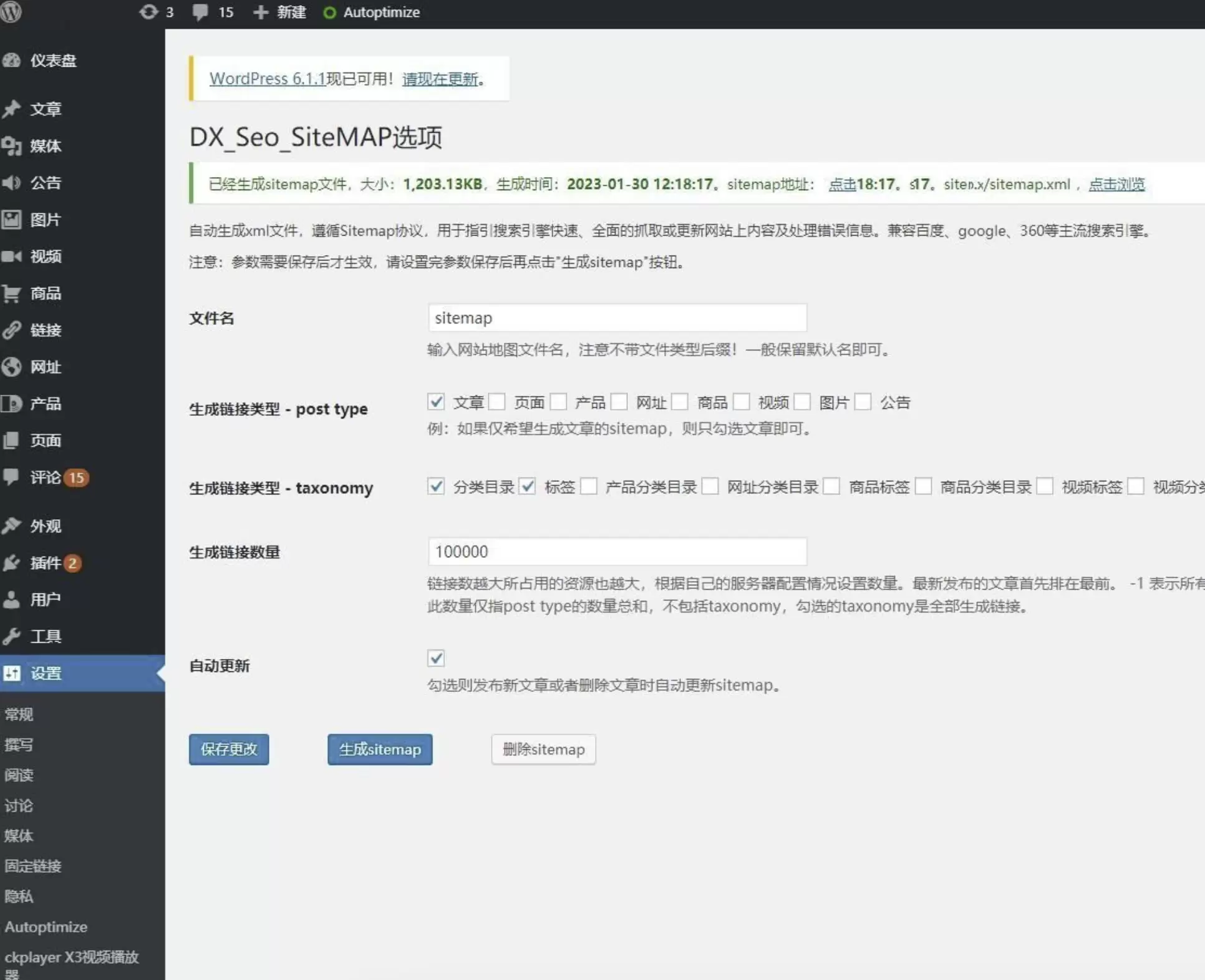Click the 工具 wrench icon
This screenshot has width=1205, height=980.
point(11,637)
